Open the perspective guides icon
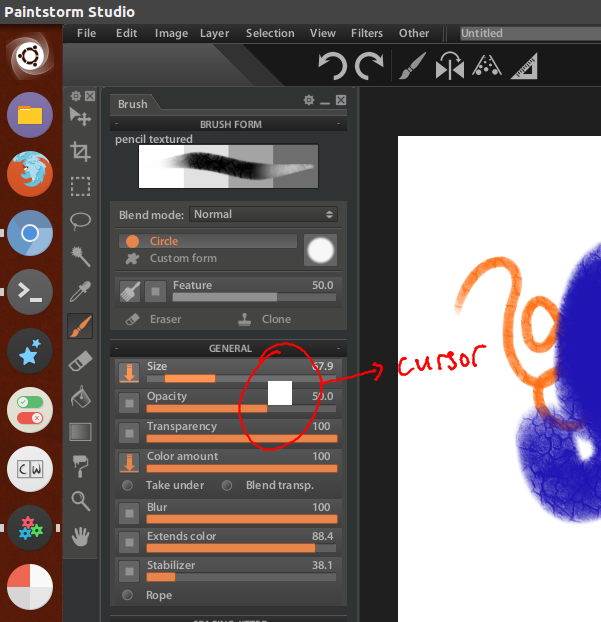This screenshot has width=601, height=622. (487, 66)
